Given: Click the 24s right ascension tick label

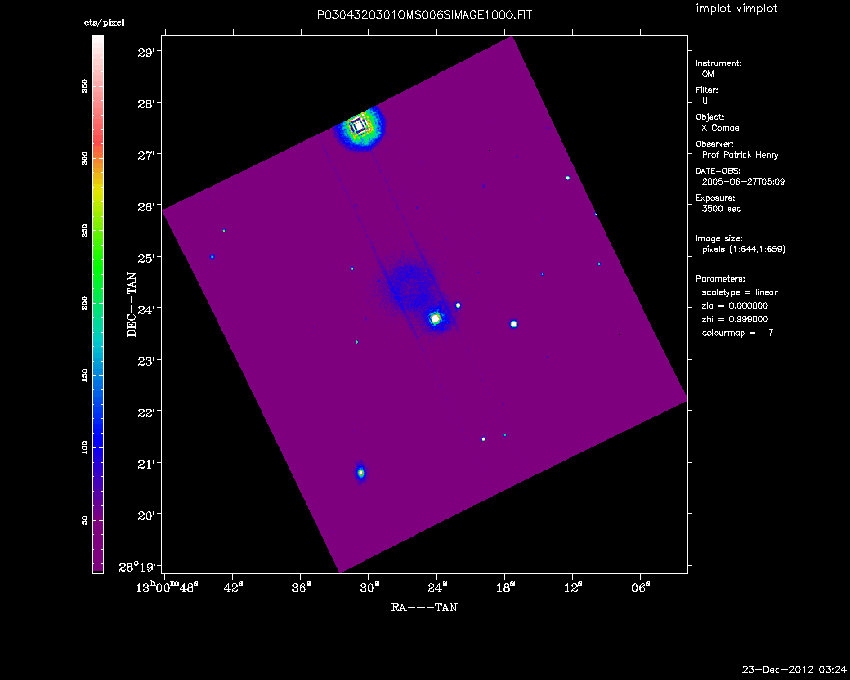Looking at the screenshot, I should 439,587.
